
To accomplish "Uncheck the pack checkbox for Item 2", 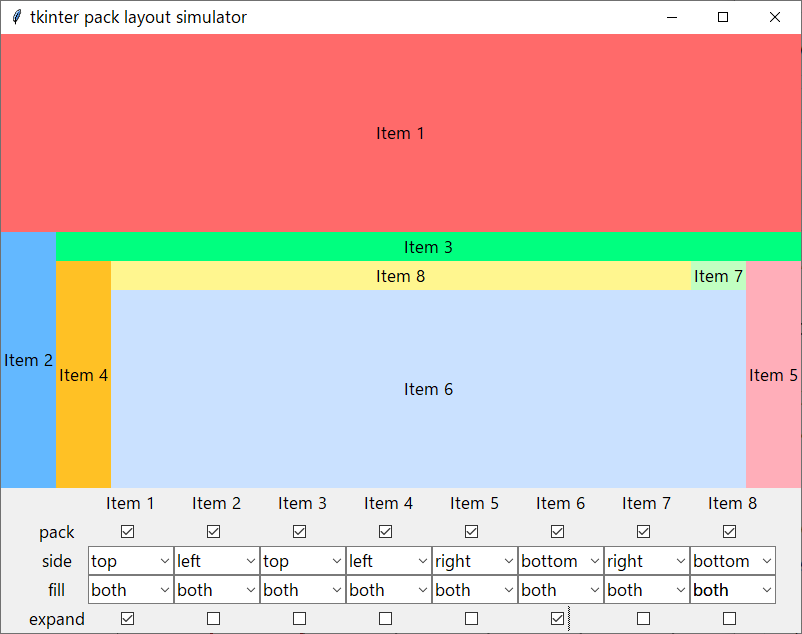I will pos(213,532).
